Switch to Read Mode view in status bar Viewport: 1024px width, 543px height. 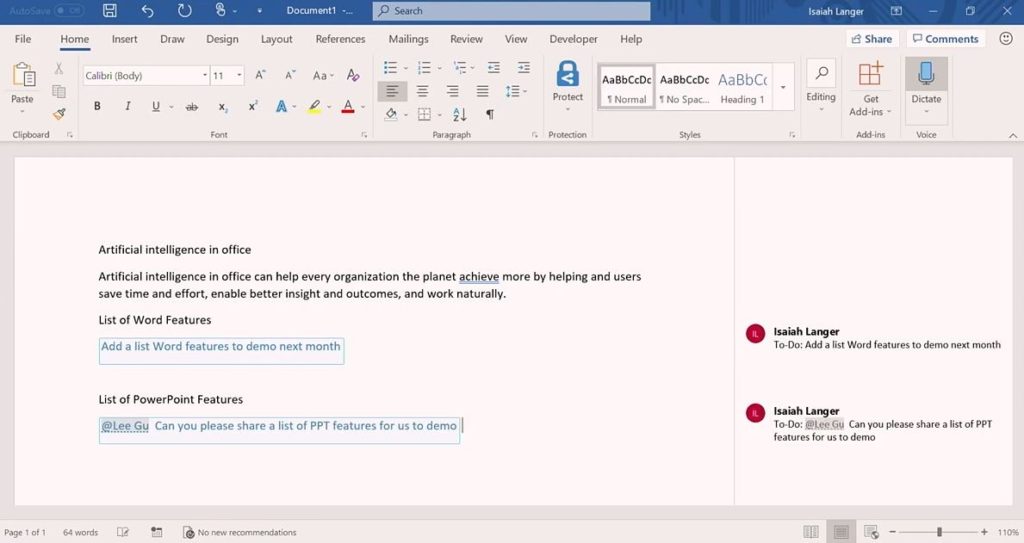(810, 532)
